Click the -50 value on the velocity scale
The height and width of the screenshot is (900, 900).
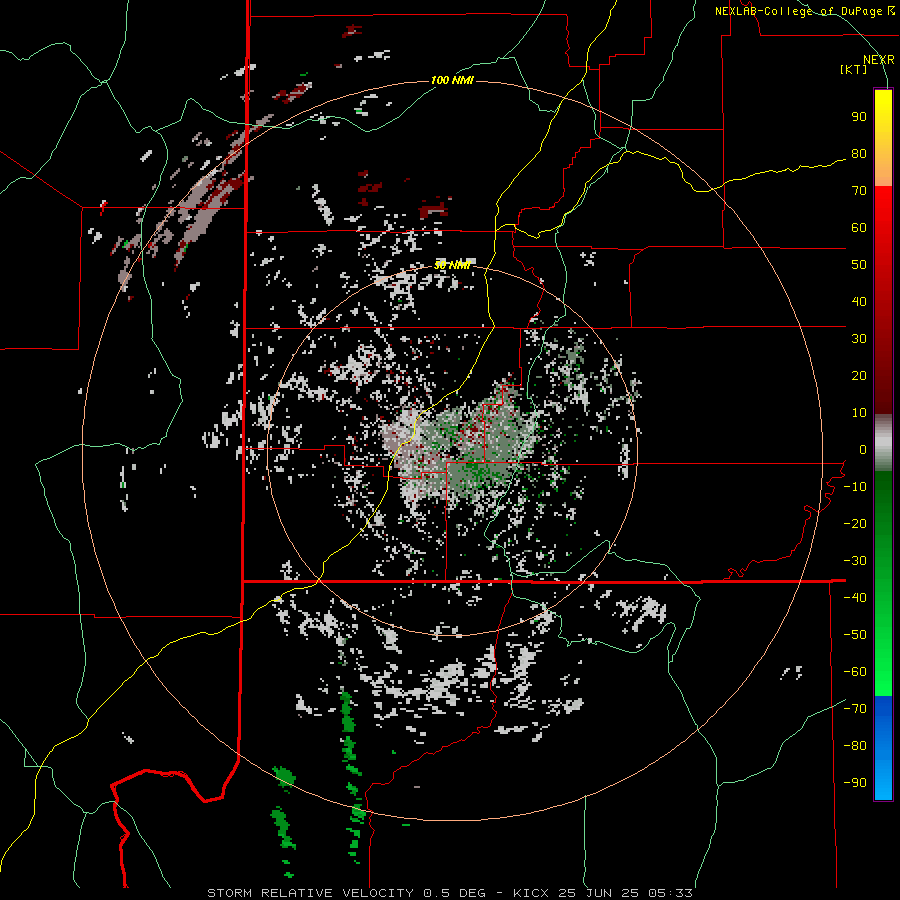(x=855, y=635)
